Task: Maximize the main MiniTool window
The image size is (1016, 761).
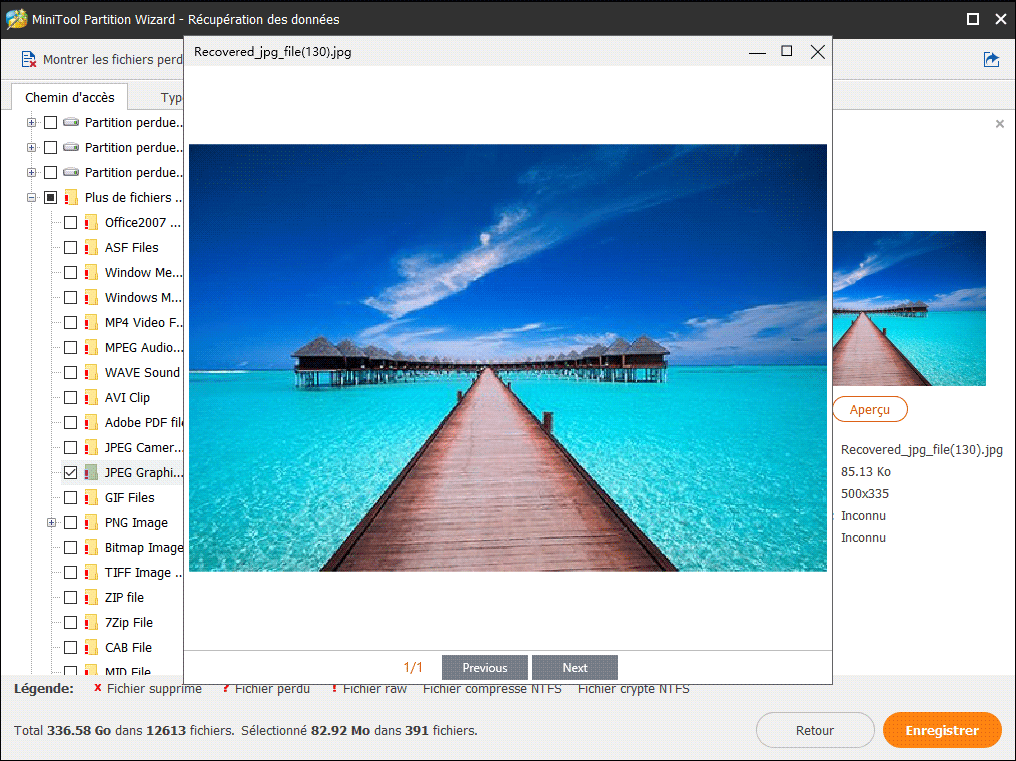Action: [x=973, y=19]
